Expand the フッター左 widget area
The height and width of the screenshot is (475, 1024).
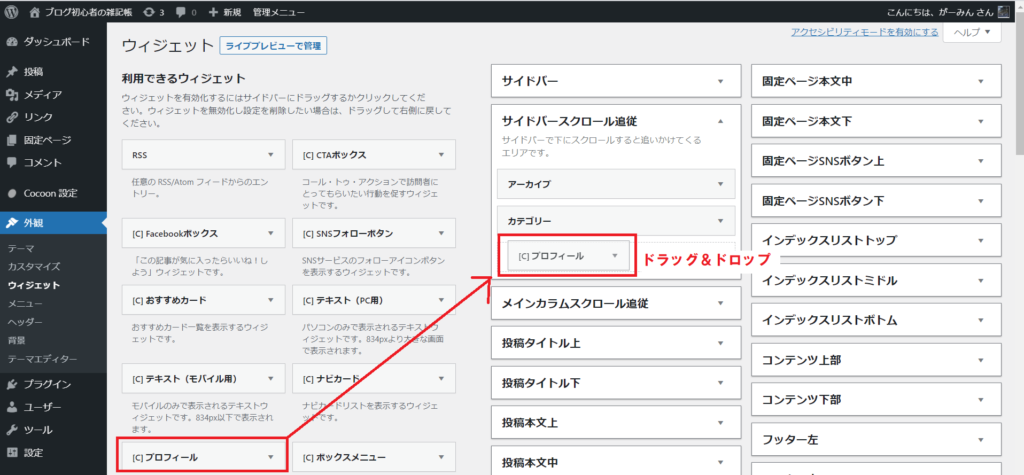coord(980,440)
